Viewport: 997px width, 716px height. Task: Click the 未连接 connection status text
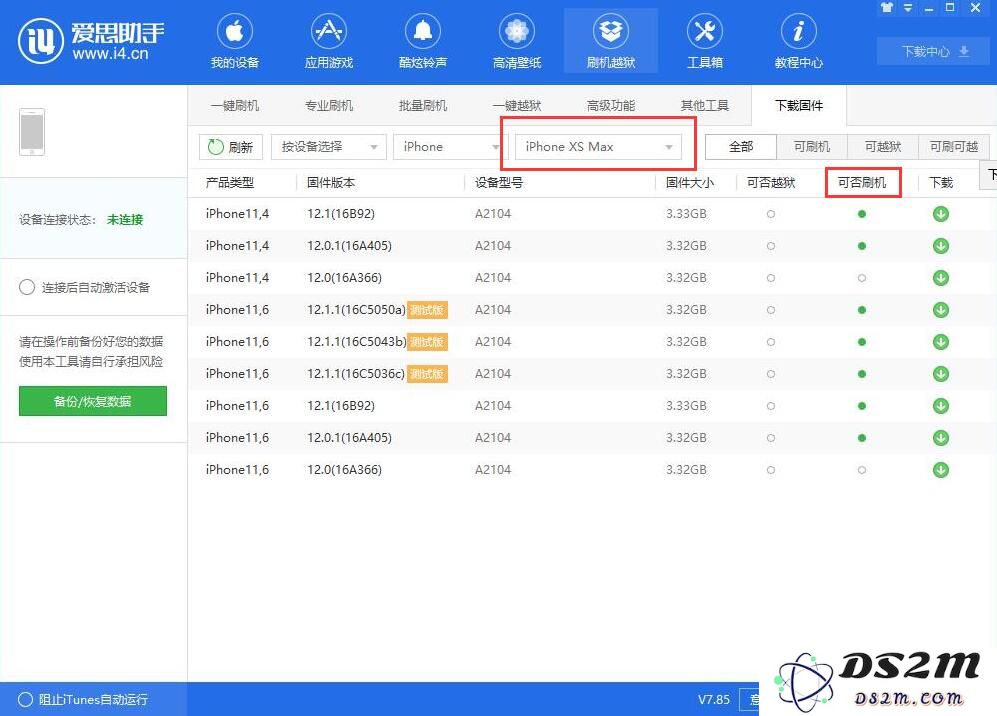point(125,219)
